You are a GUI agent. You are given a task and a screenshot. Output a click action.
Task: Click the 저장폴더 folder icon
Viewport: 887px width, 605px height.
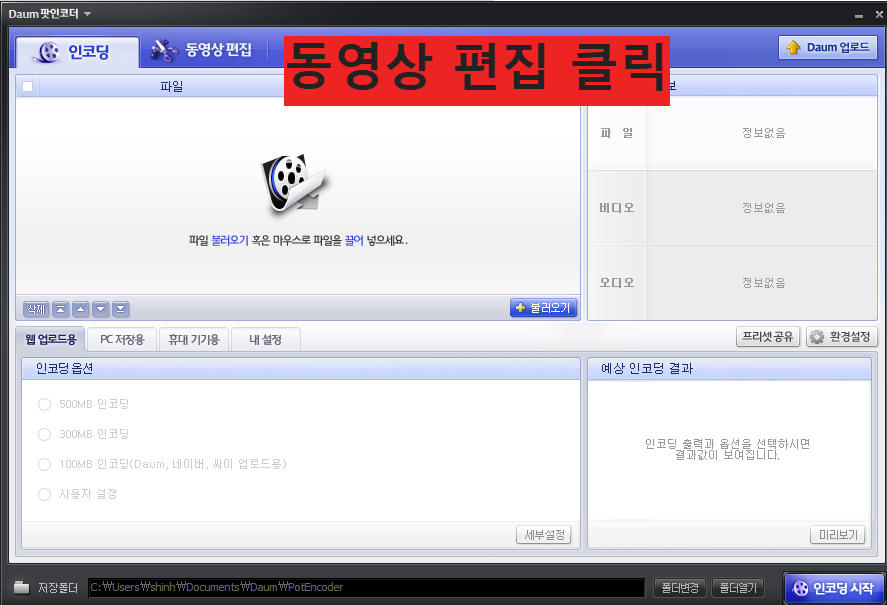coord(21,587)
